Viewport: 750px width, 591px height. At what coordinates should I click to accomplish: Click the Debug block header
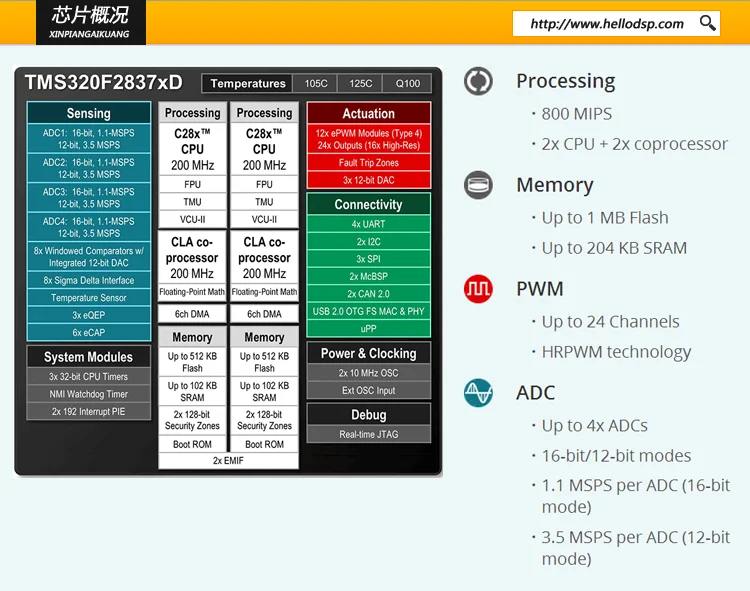[x=368, y=415]
